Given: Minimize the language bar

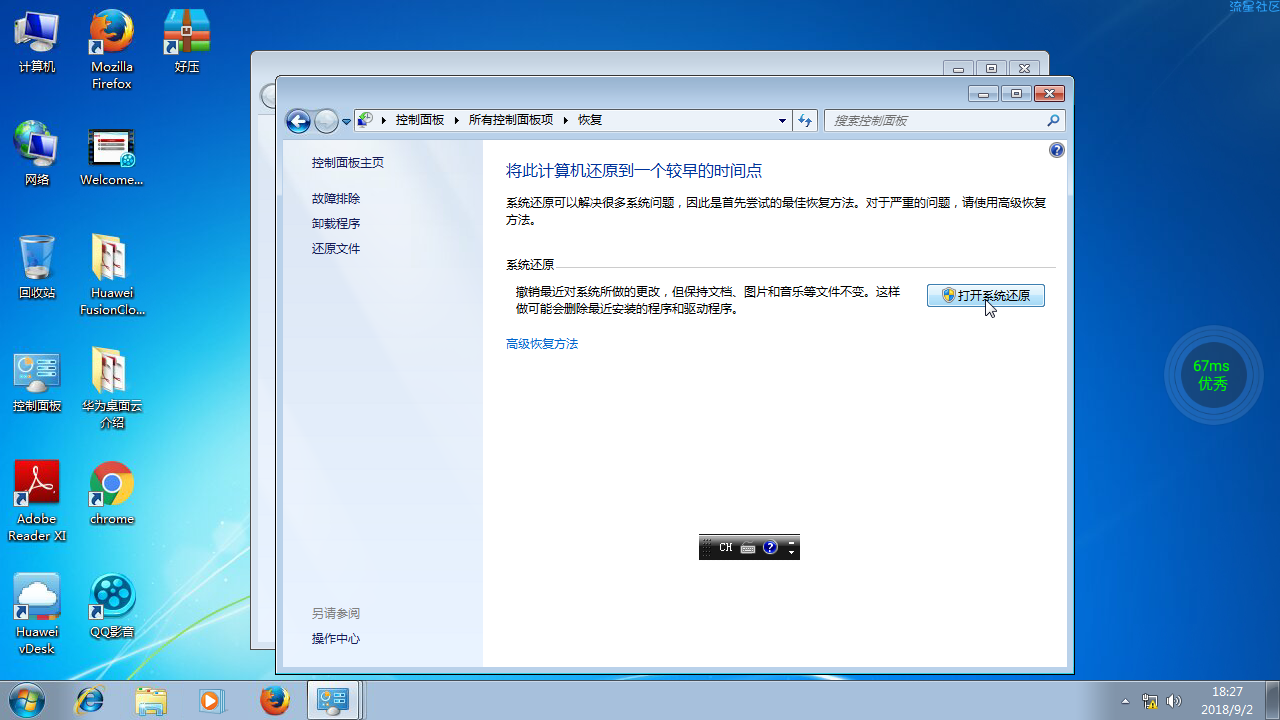Looking at the screenshot, I should pos(792,541).
